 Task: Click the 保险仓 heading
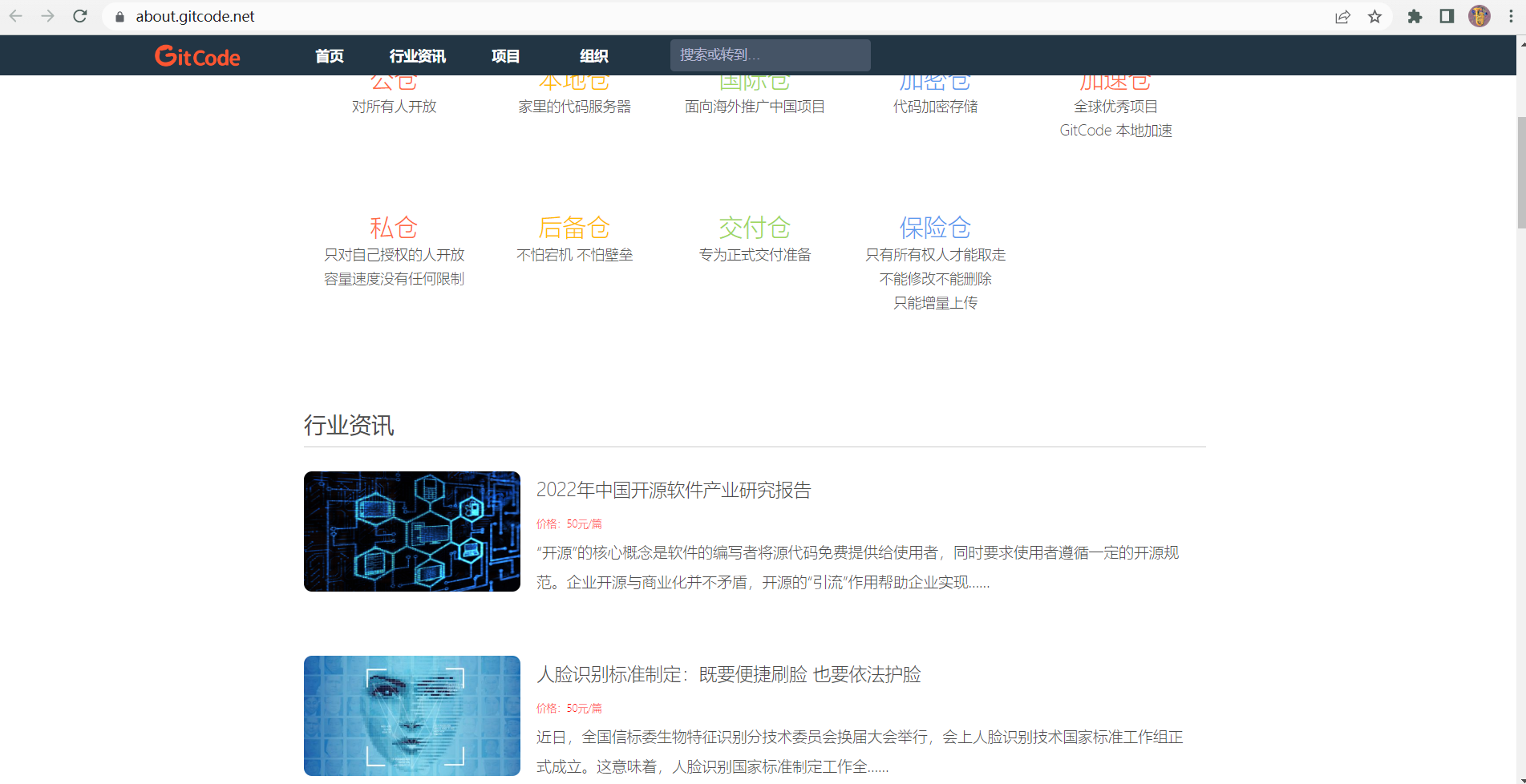pyautogui.click(x=935, y=228)
